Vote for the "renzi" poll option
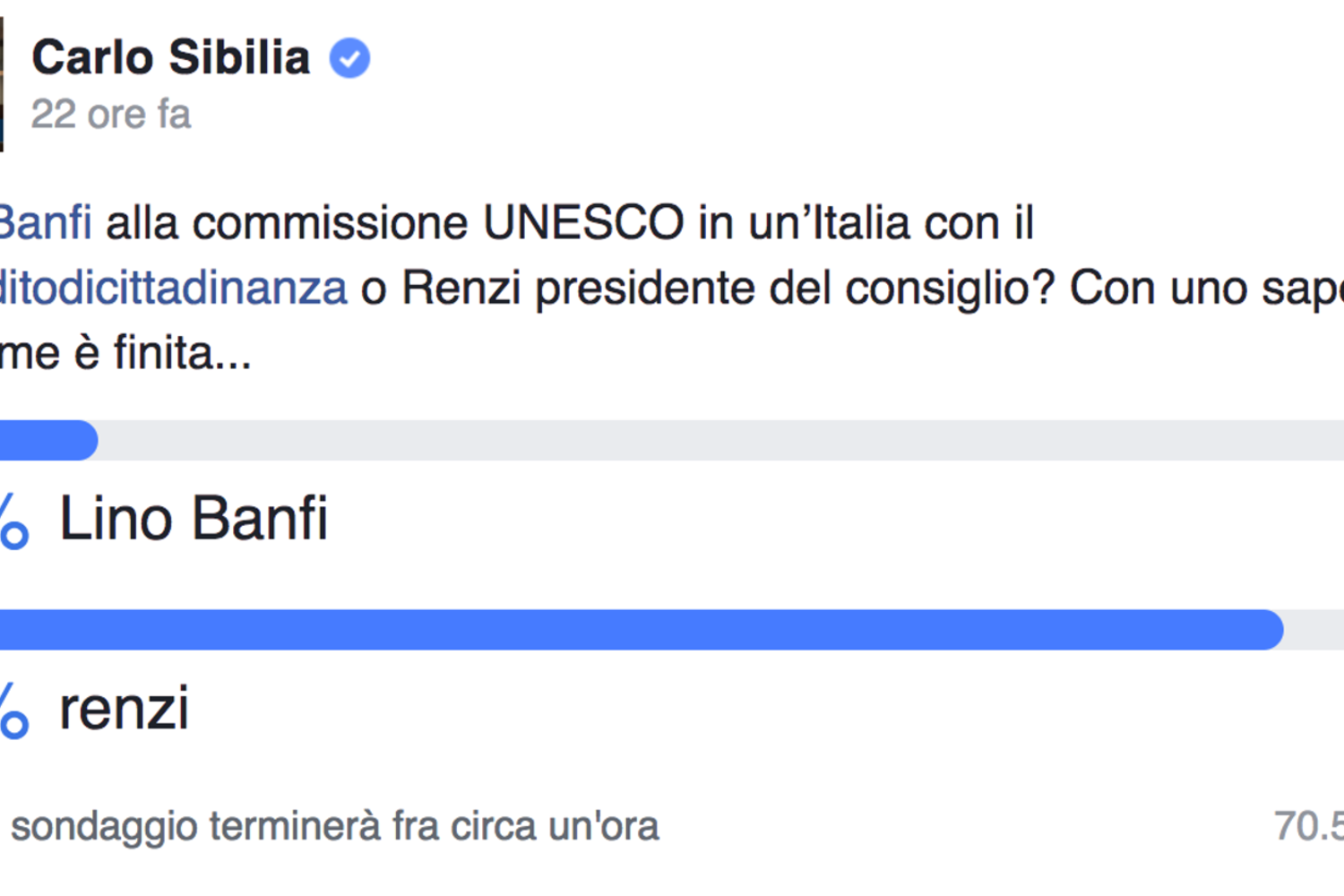The image size is (1344, 896). pos(125,709)
